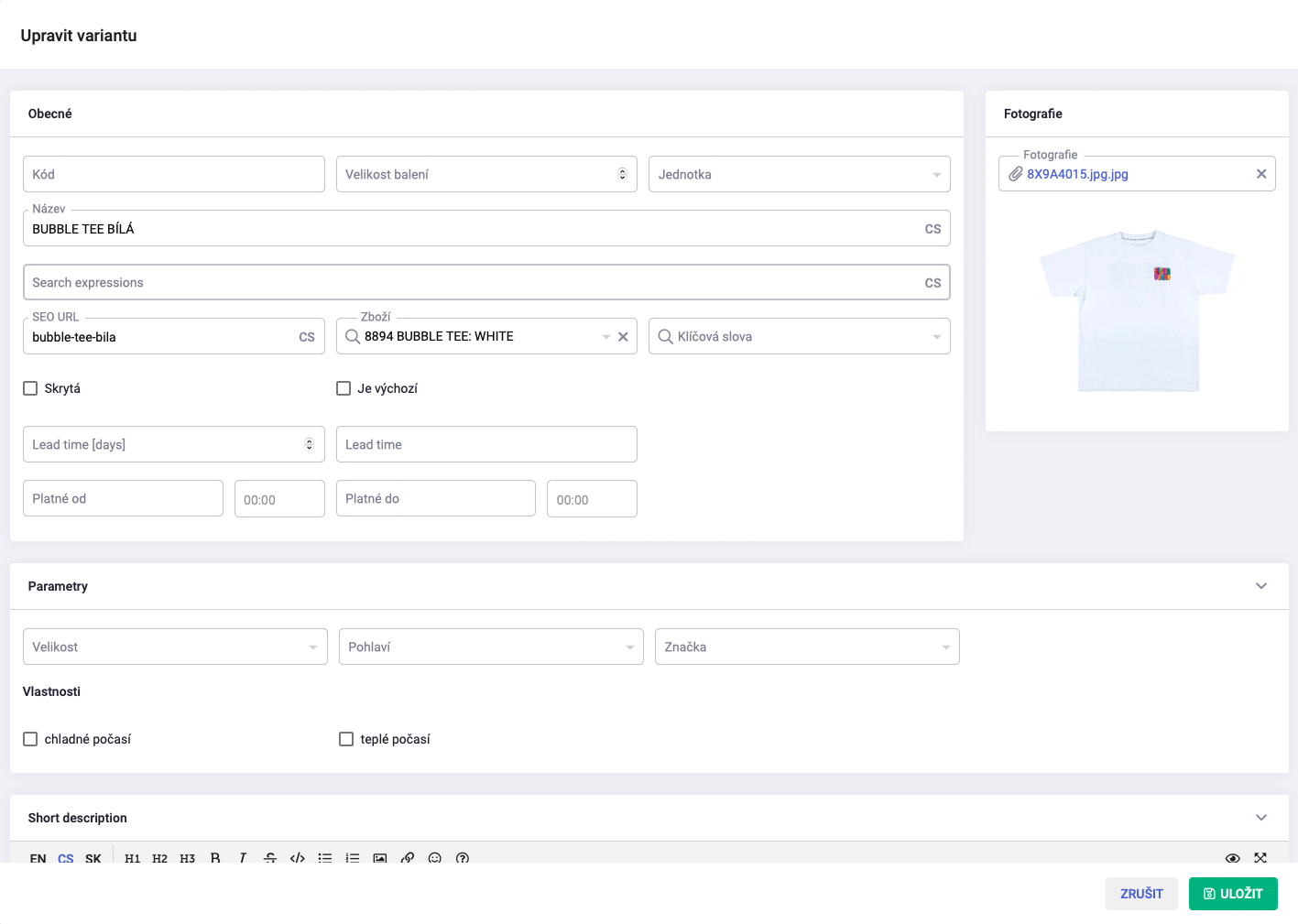
Task: Insert code block in editor
Action: tap(298, 858)
